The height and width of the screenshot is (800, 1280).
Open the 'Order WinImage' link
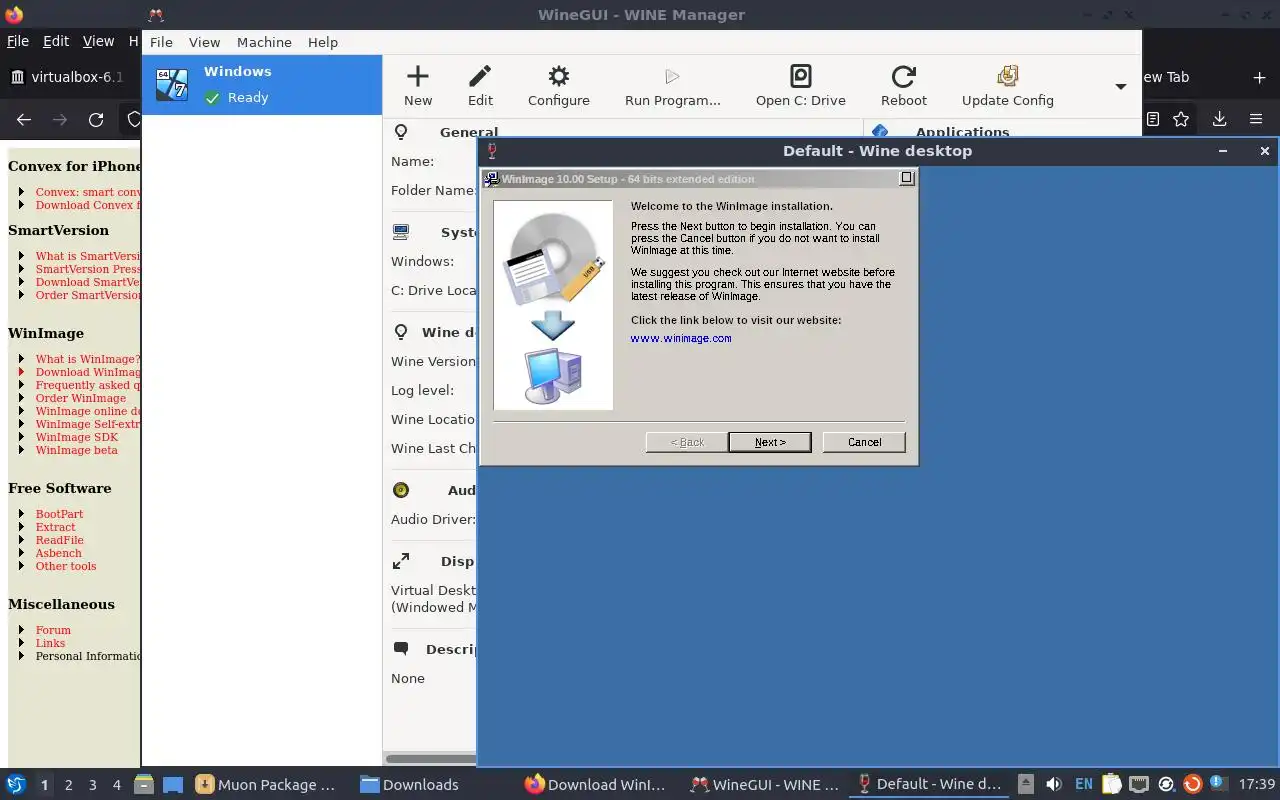click(x=81, y=398)
